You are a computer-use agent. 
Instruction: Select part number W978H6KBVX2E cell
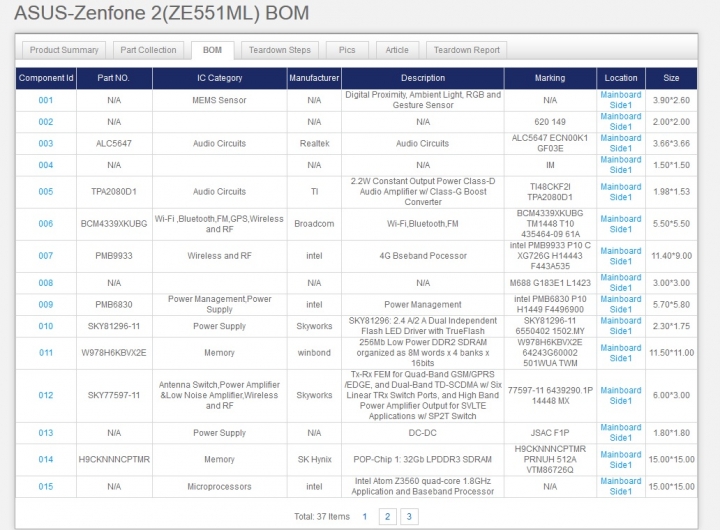[114, 353]
